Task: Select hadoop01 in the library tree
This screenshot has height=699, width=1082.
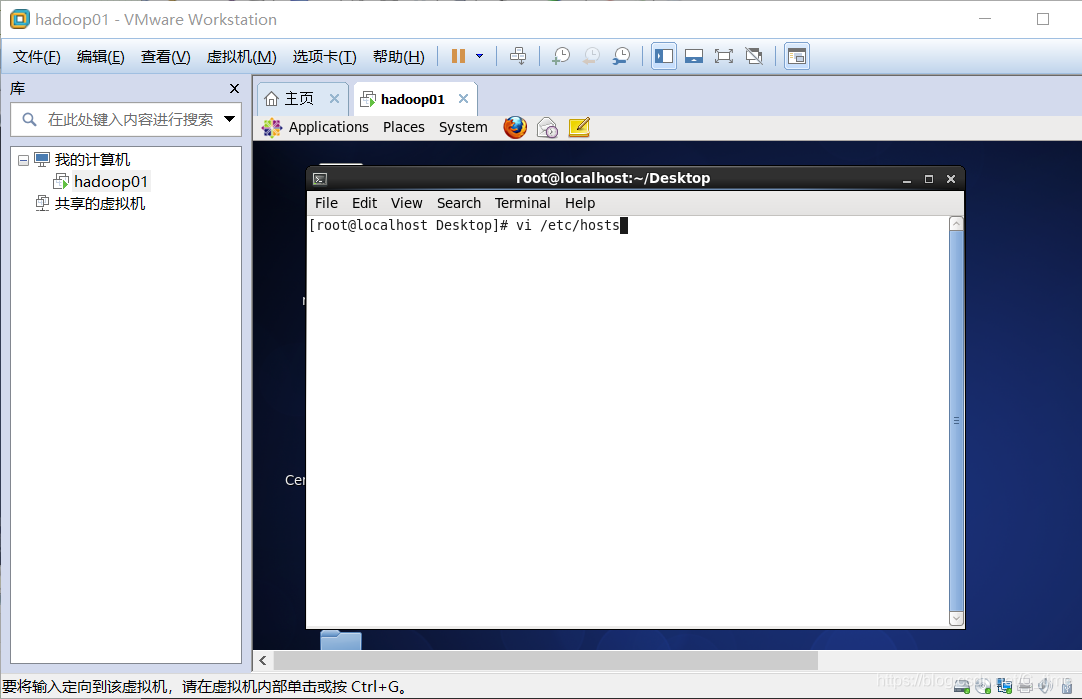Action: pyautogui.click(x=110, y=181)
